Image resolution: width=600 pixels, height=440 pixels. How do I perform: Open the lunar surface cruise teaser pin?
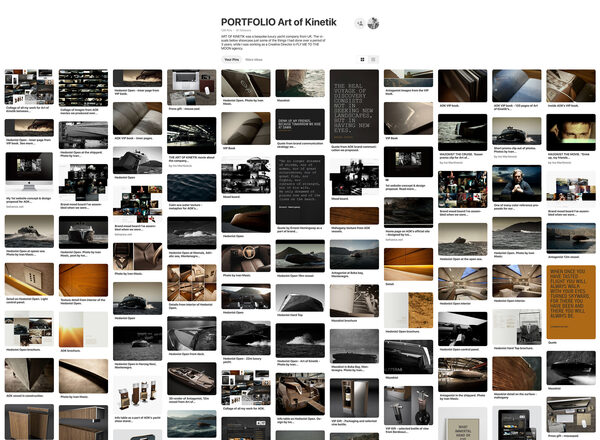pyautogui.click(x=462, y=132)
